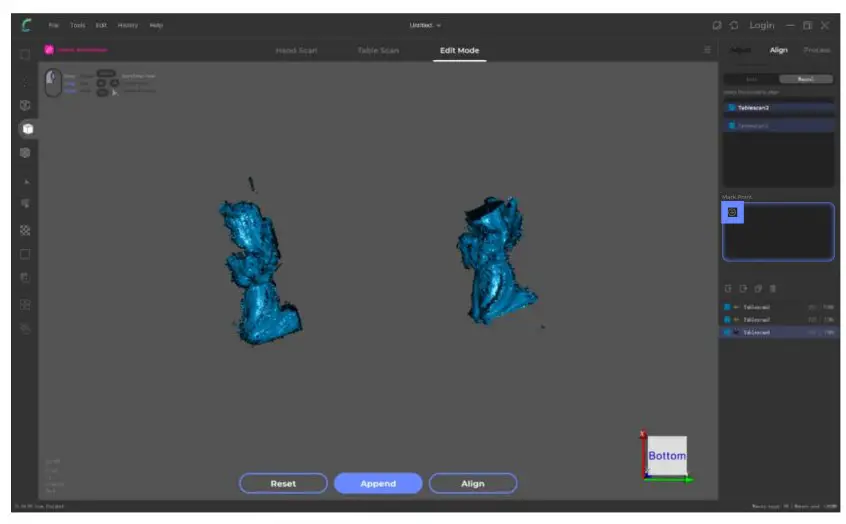Click the duplicate icon above the model list

click(758, 289)
